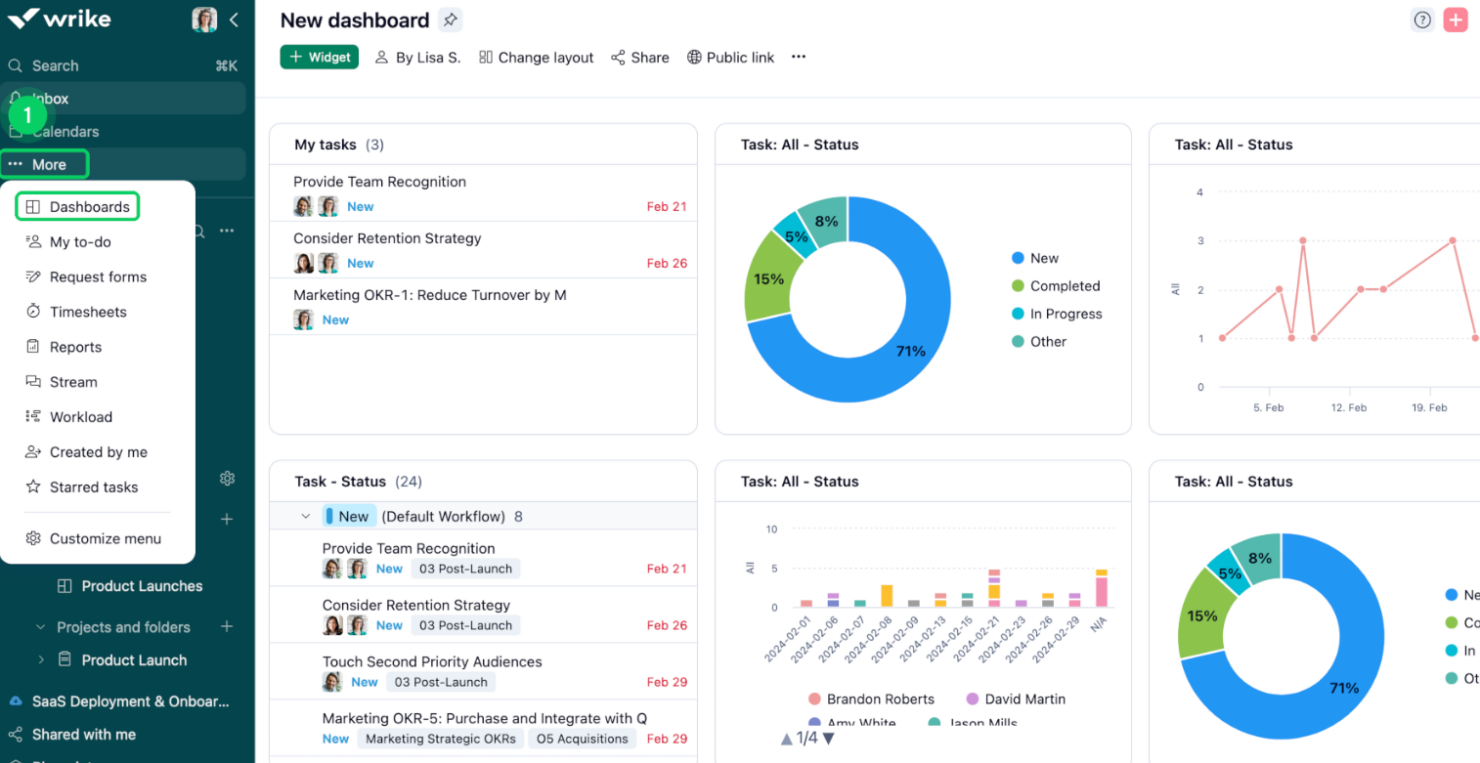The height and width of the screenshot is (763, 1480).
Task: Open the dashboard more options menu
Action: point(798,57)
